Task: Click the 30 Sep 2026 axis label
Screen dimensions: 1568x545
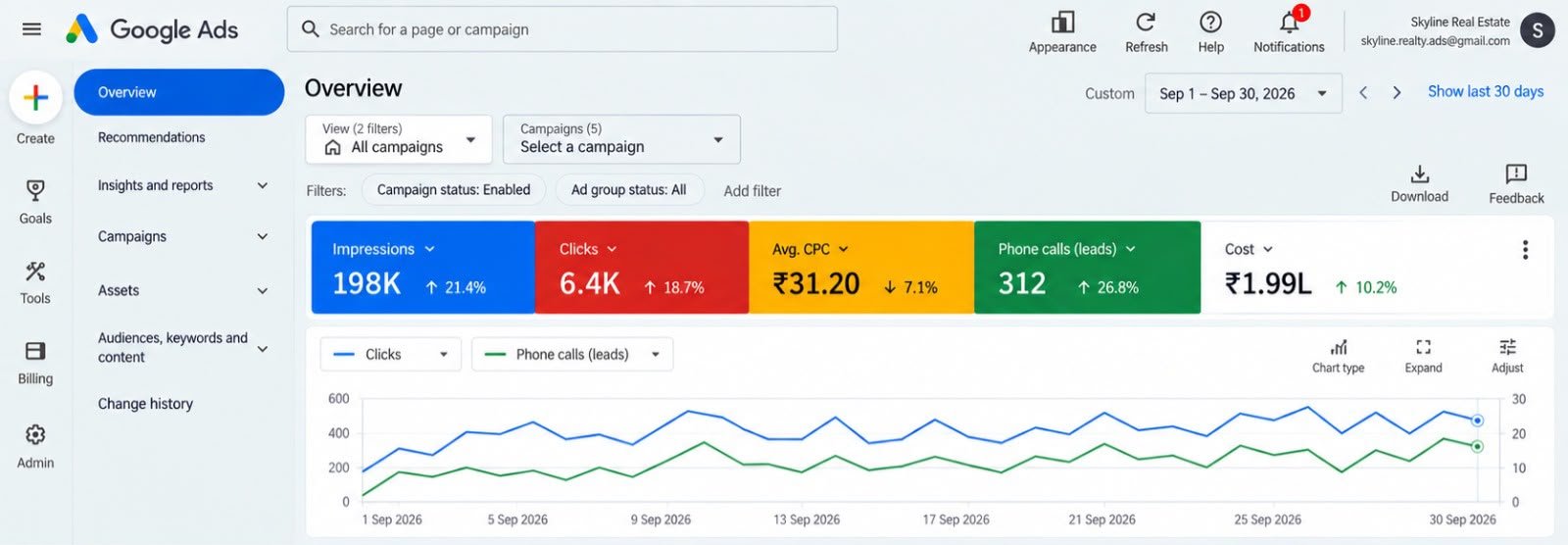Action: point(1462,520)
